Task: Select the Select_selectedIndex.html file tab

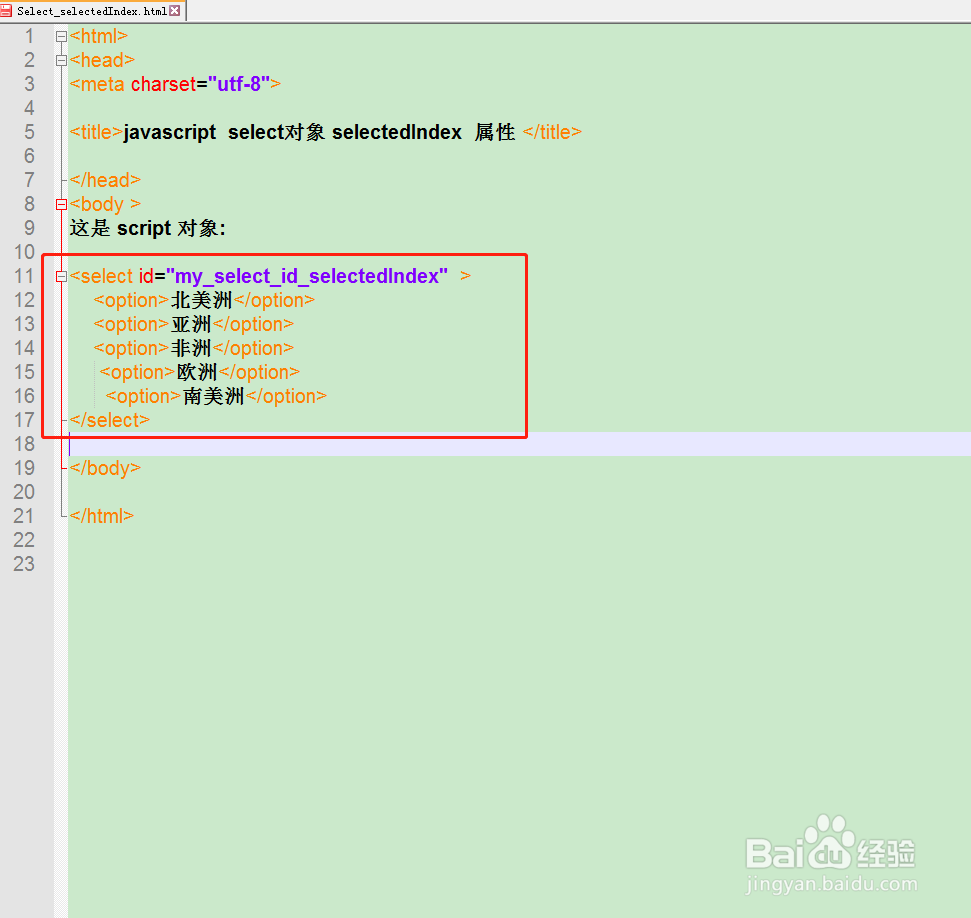Action: pos(92,11)
